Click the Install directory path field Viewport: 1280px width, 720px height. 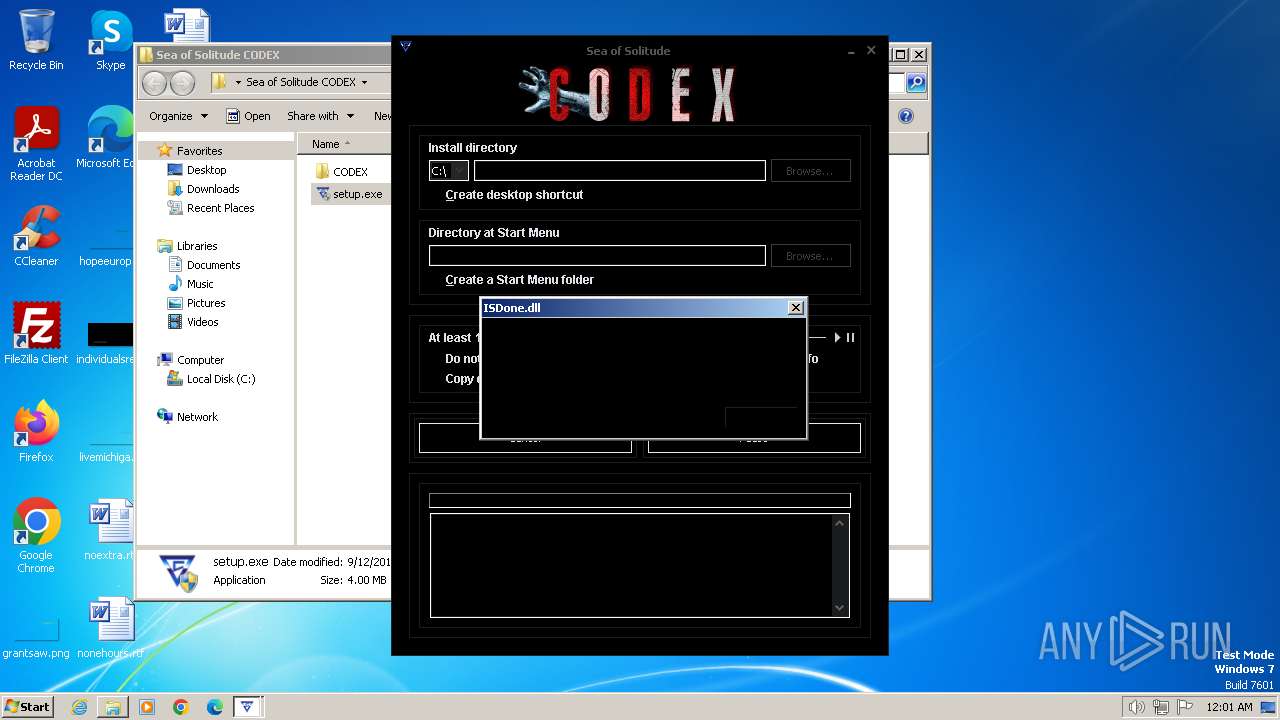(620, 171)
